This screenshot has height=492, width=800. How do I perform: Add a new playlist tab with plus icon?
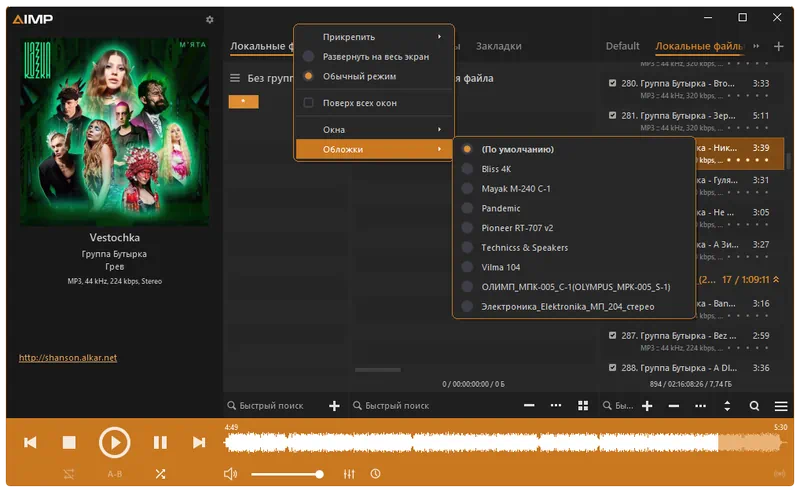click(x=779, y=46)
